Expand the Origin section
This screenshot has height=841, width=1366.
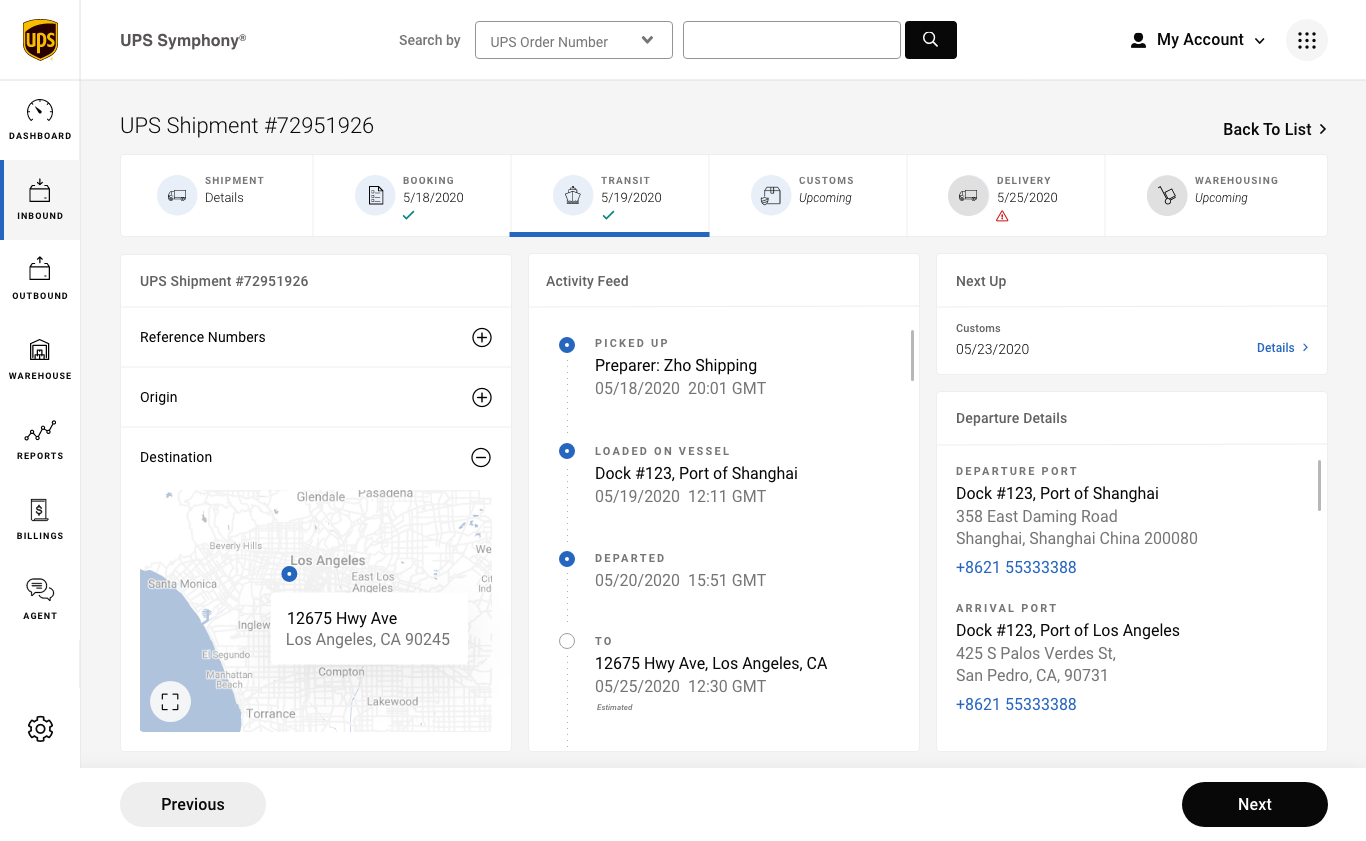(x=481, y=398)
